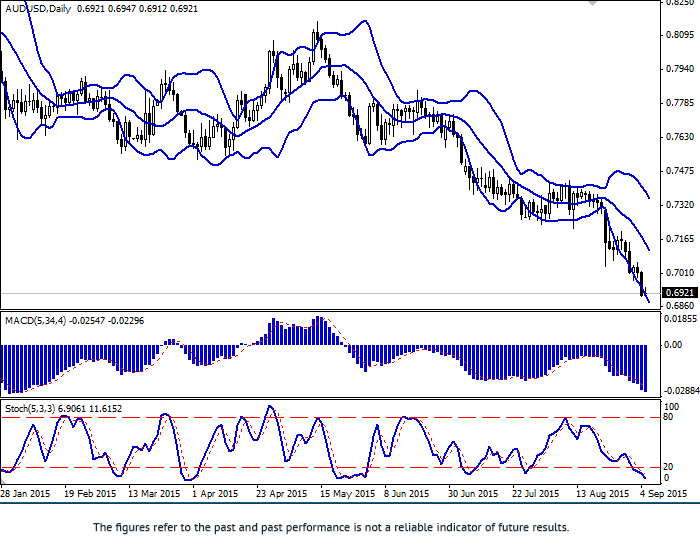Screen dimensions: 700x552
Task: Click the 0.7785 price axis level
Action: [680, 103]
